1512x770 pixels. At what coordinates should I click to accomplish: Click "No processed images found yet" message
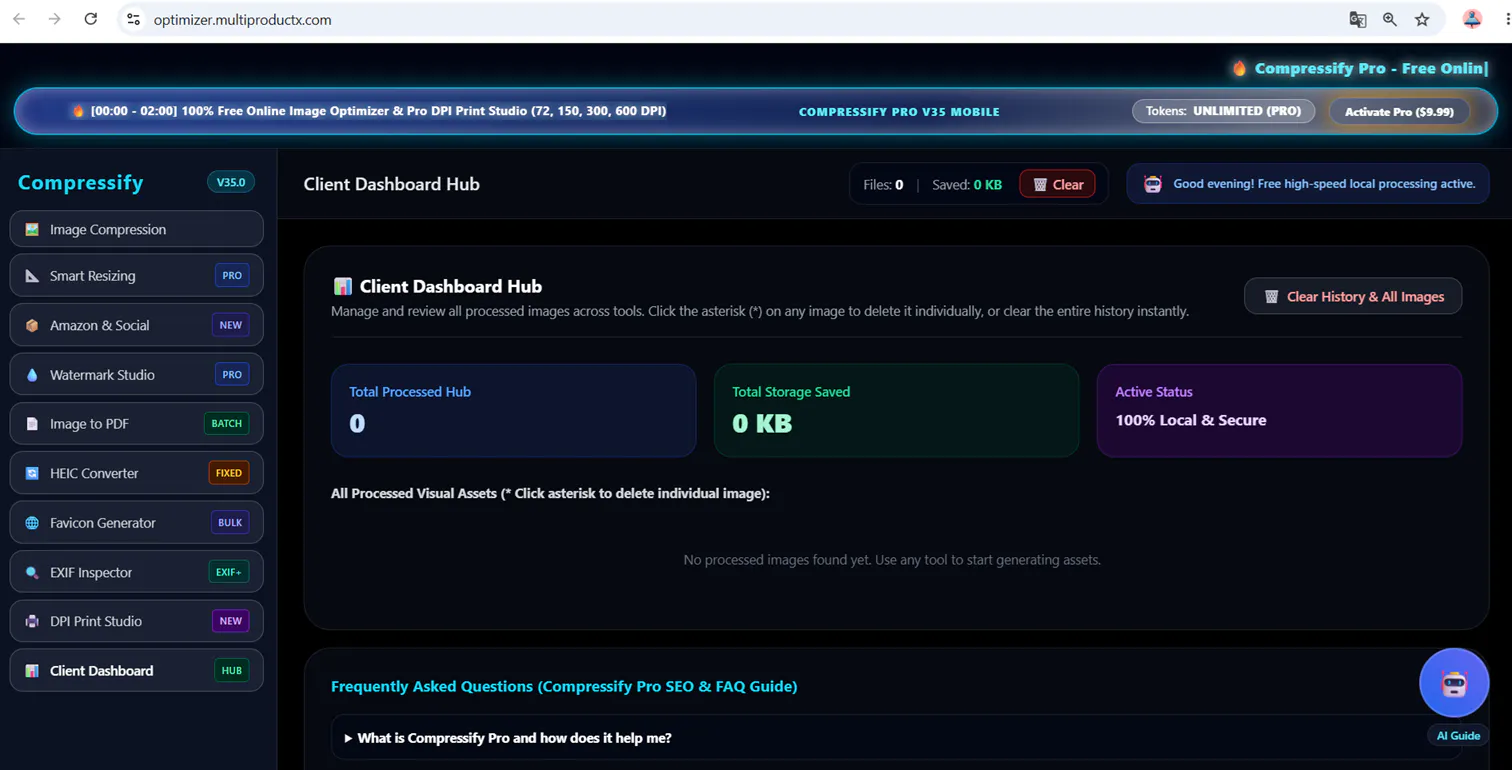click(x=892, y=560)
